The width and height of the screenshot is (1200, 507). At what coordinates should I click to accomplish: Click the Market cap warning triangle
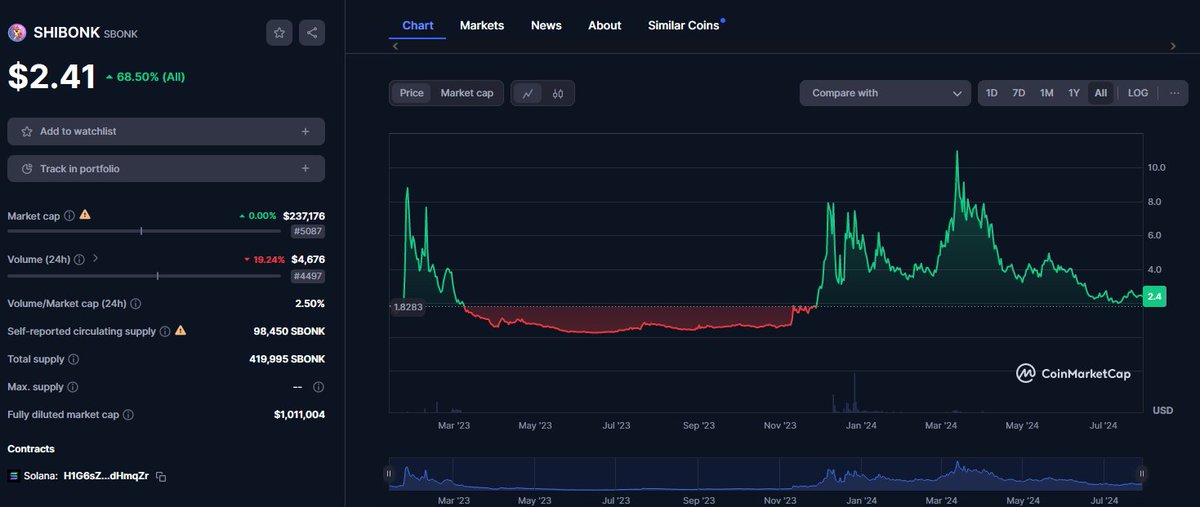(x=85, y=215)
